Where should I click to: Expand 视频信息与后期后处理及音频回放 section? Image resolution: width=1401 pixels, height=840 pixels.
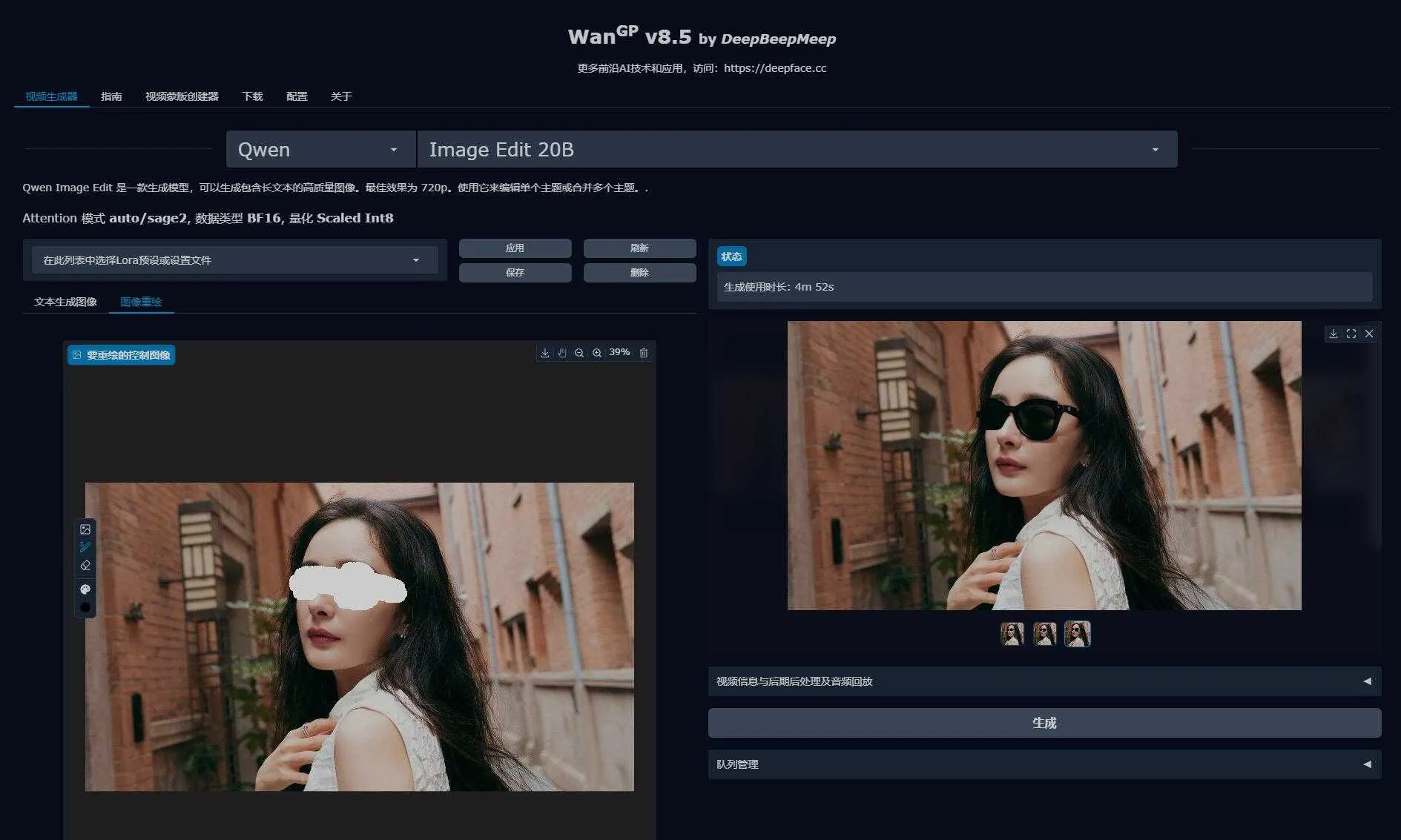pyautogui.click(x=1044, y=681)
